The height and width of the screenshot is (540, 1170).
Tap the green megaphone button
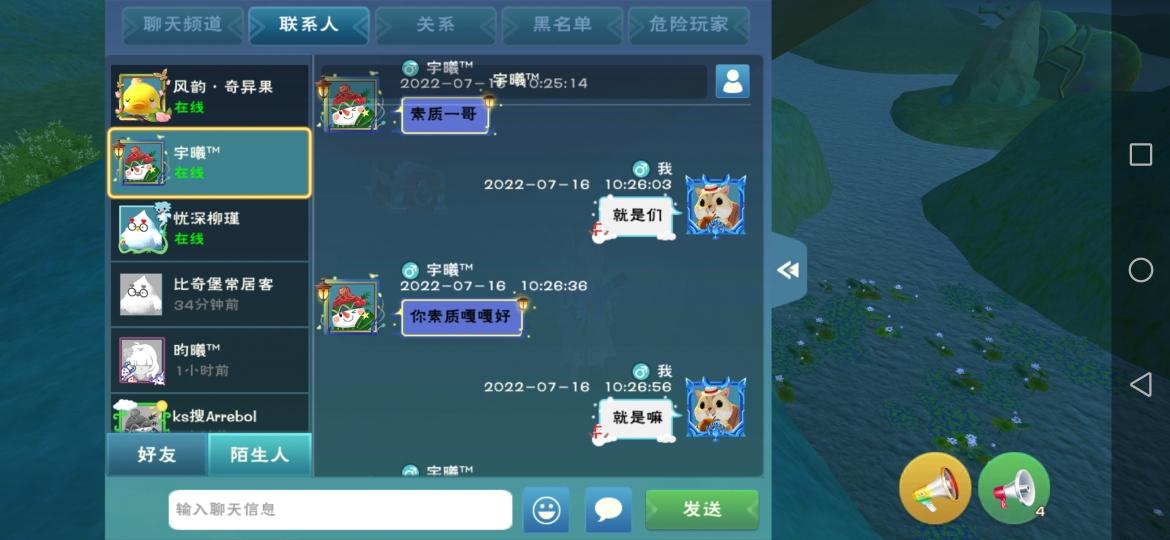(x=1013, y=489)
